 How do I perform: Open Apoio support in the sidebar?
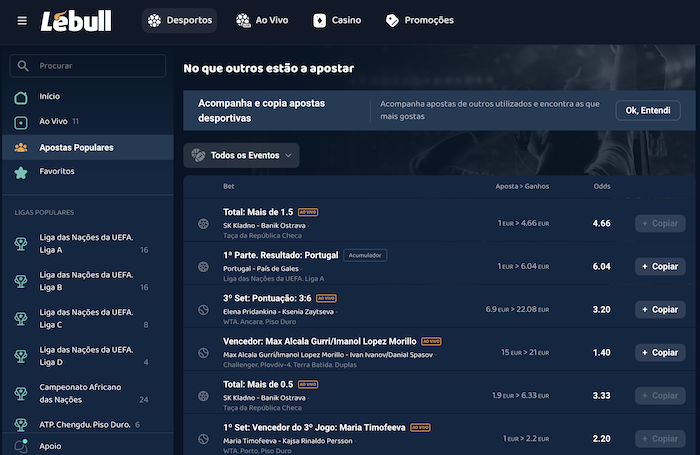[x=88, y=446]
